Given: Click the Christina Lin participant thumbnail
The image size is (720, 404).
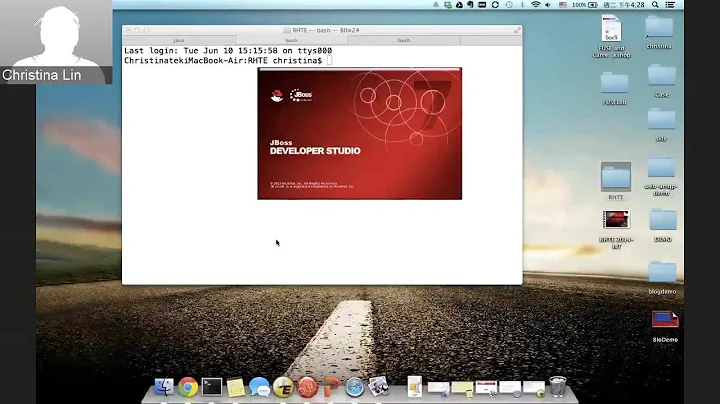Looking at the screenshot, I should (x=56, y=42).
